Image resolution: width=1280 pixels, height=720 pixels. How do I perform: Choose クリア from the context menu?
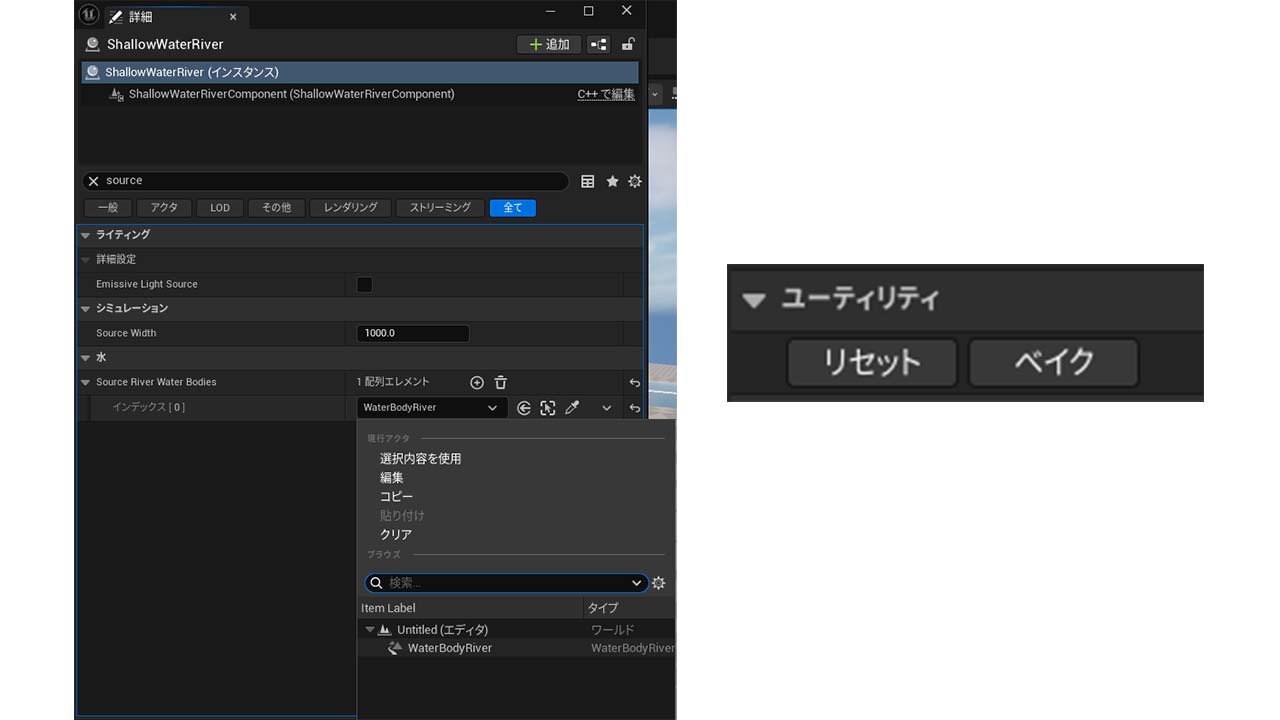396,535
